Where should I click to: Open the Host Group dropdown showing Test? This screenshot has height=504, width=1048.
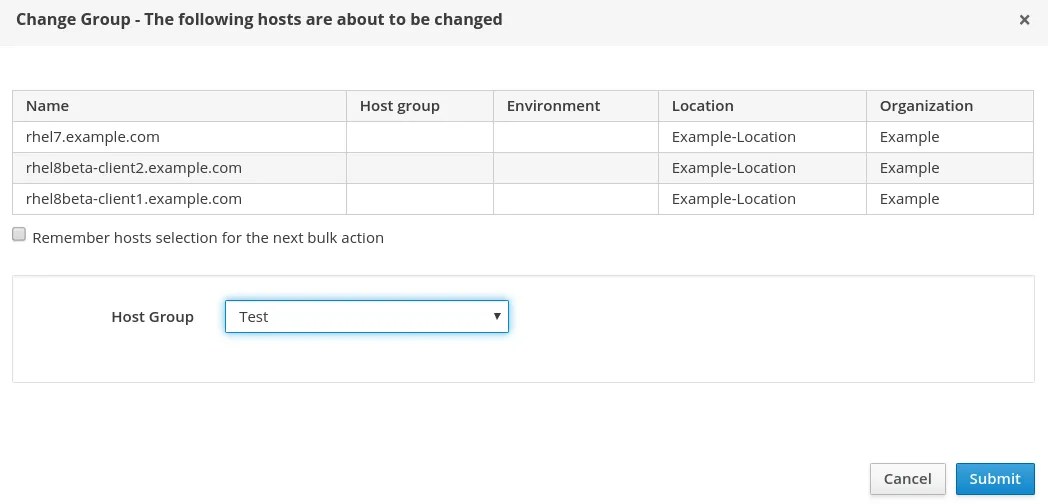click(367, 317)
